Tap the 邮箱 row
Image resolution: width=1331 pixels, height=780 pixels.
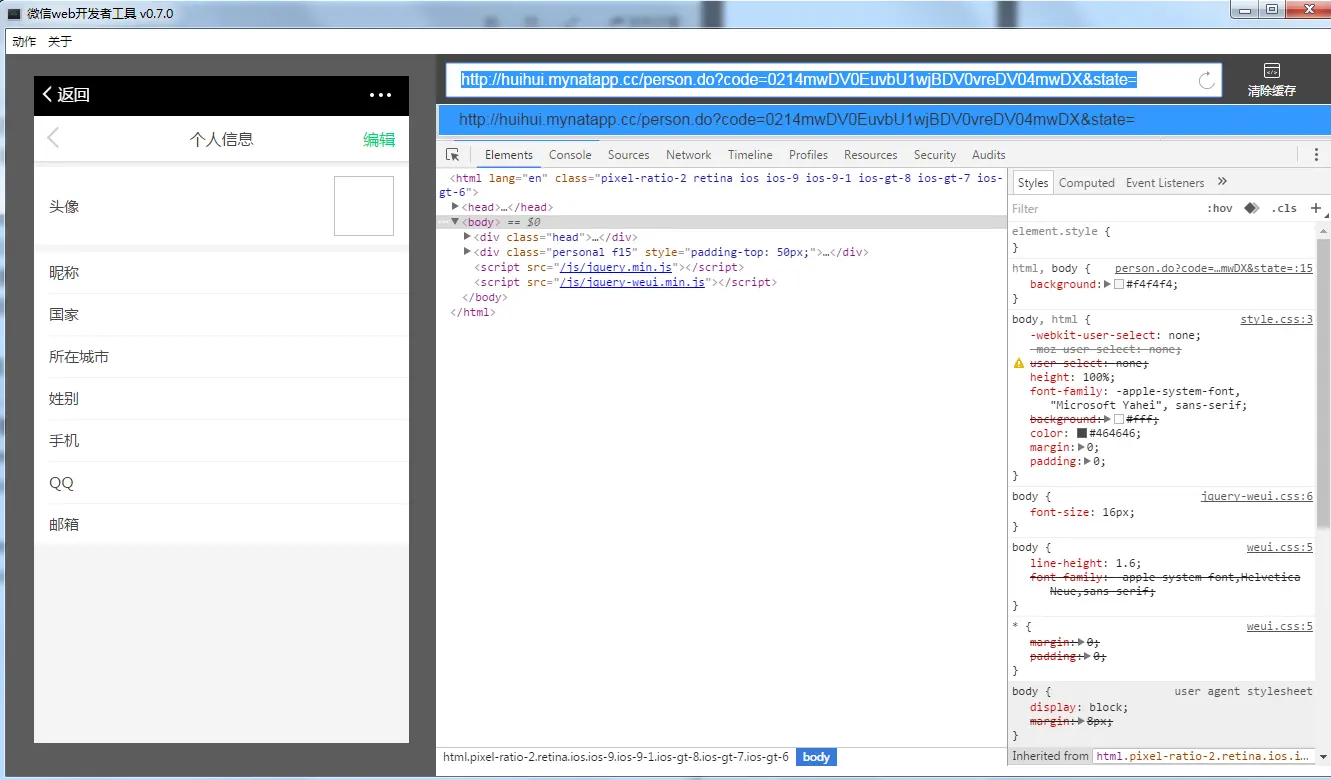click(221, 524)
